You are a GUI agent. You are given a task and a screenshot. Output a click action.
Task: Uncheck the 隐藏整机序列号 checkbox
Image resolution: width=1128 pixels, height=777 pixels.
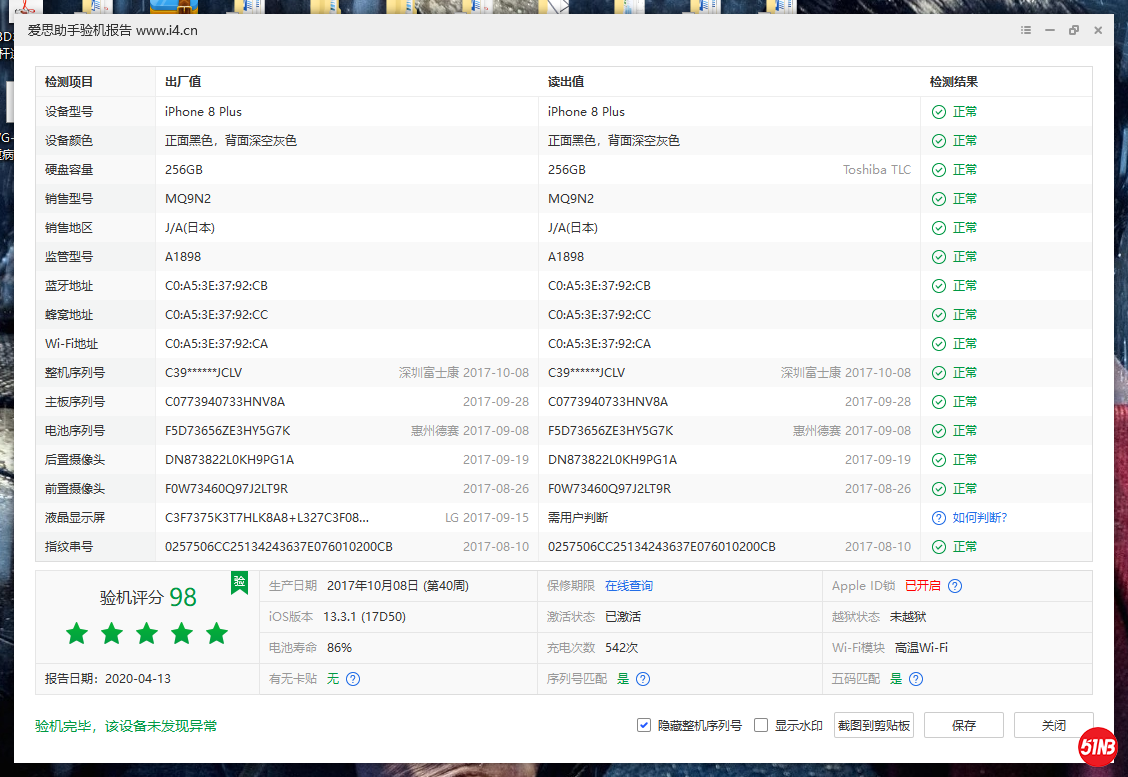[644, 725]
